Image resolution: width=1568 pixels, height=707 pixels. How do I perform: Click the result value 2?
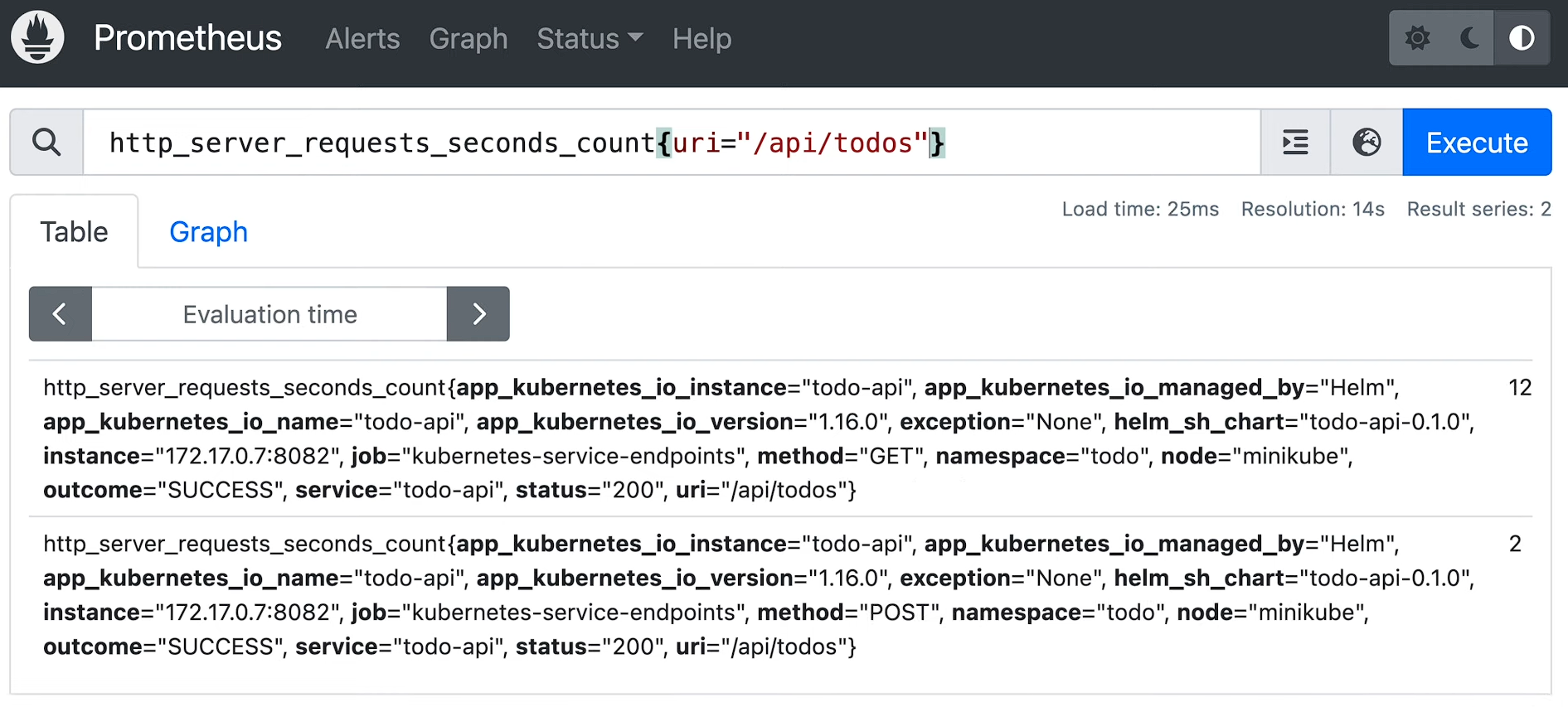pyautogui.click(x=1515, y=544)
